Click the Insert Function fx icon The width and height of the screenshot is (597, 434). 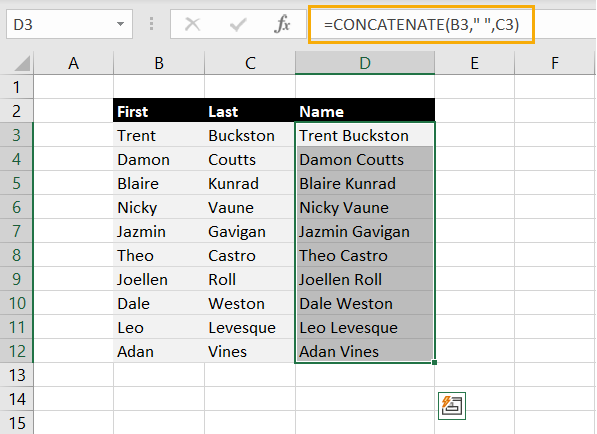[x=282, y=24]
